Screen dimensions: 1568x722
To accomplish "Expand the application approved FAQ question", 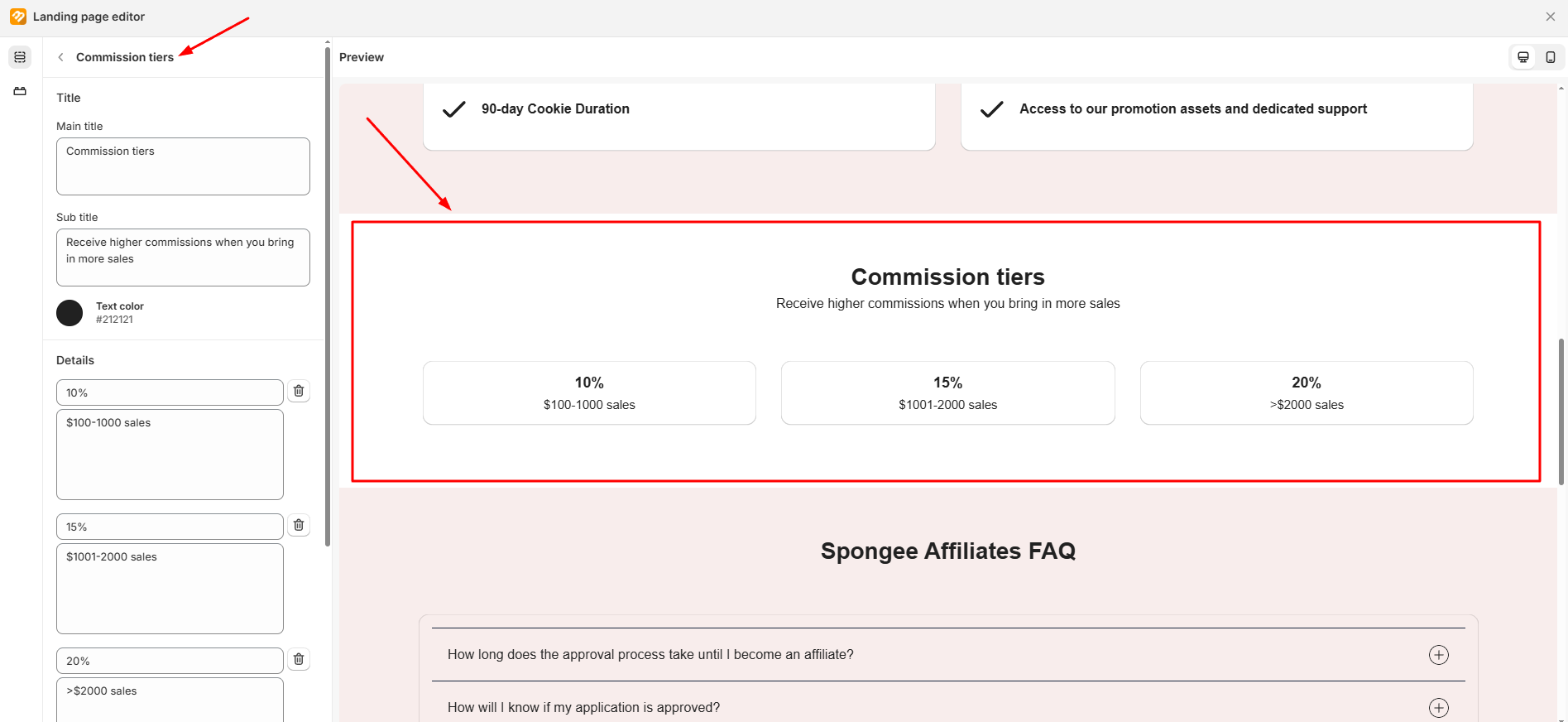I will 1438,708.
